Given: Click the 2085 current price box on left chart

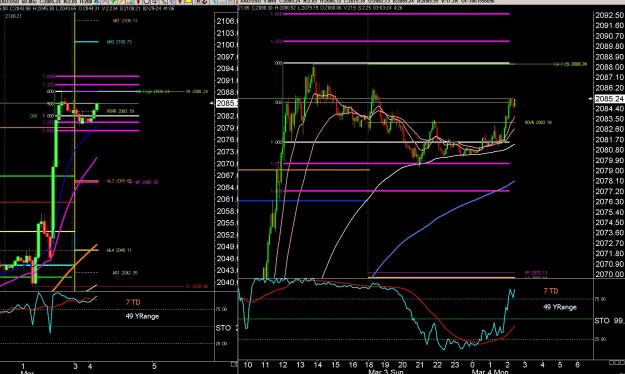Looking at the screenshot, I should 226,104.
